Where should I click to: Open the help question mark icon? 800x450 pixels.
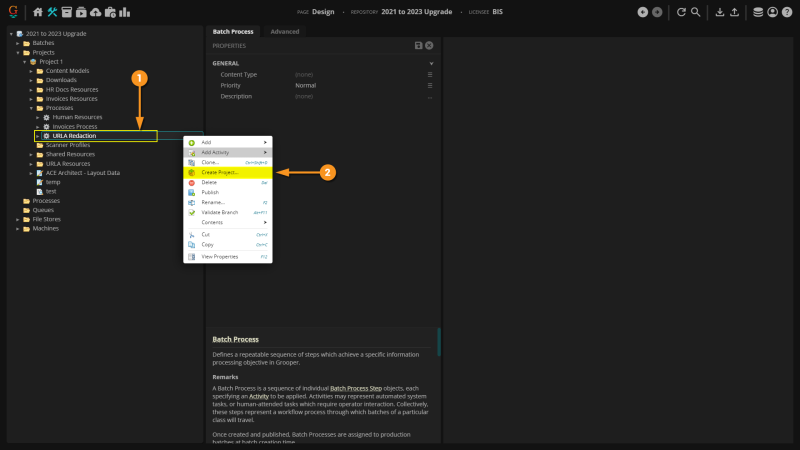tap(787, 12)
